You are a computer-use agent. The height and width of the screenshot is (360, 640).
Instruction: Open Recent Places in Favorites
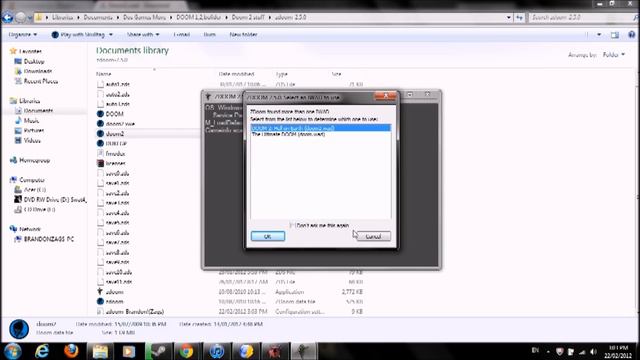[40, 81]
